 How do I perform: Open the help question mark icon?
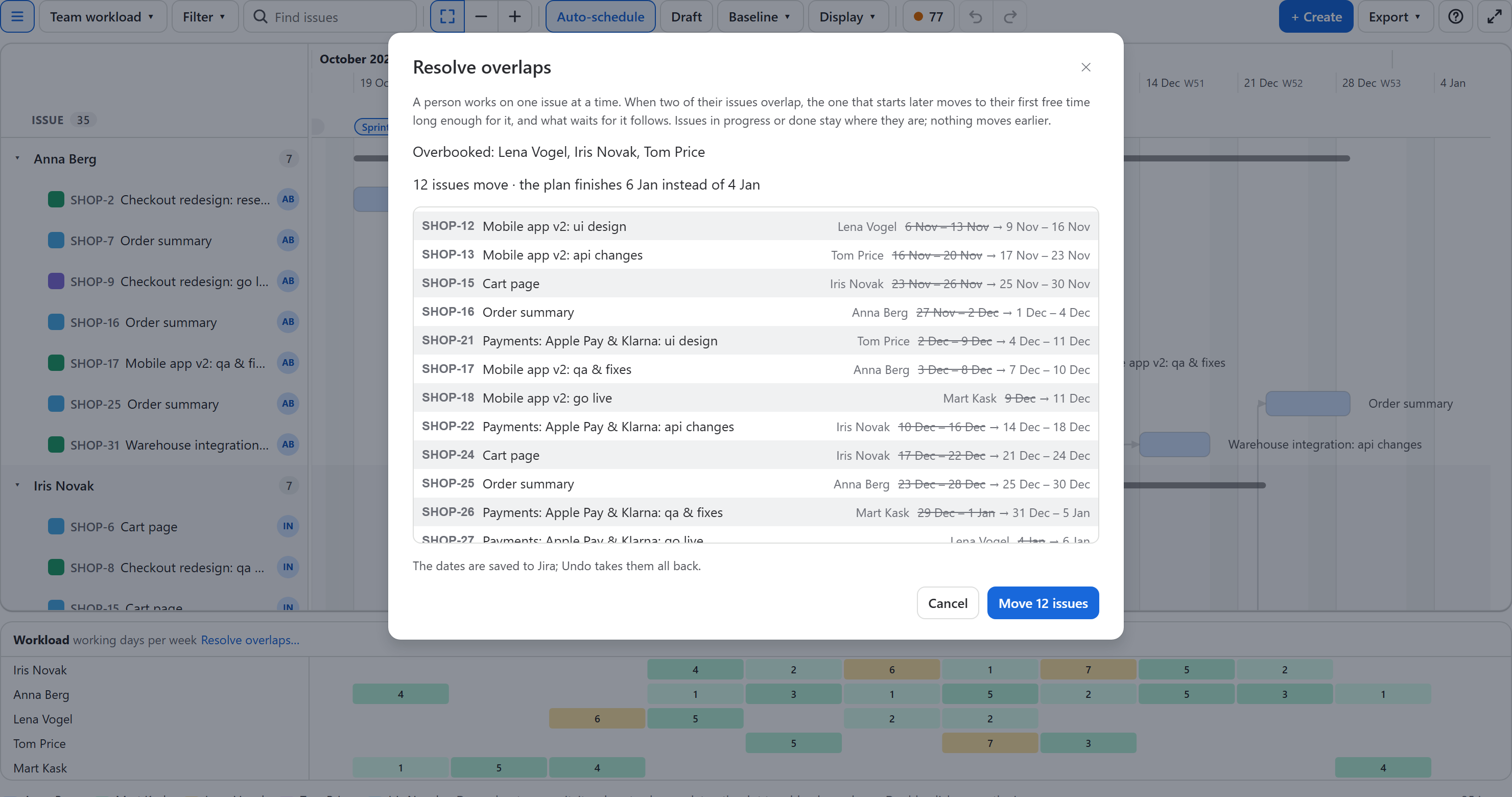point(1455,16)
